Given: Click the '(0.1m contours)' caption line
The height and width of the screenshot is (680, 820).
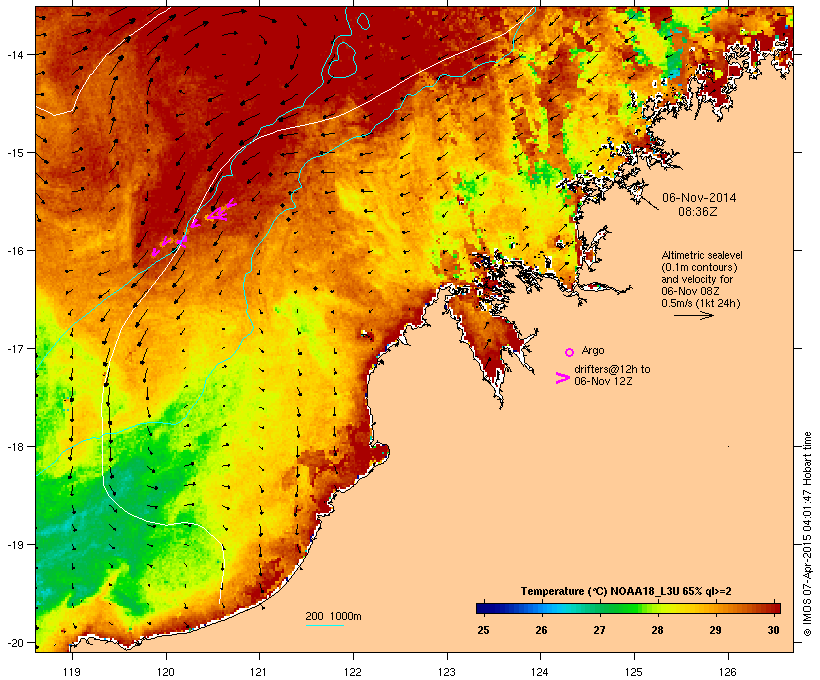Looking at the screenshot, I should (x=699, y=267).
